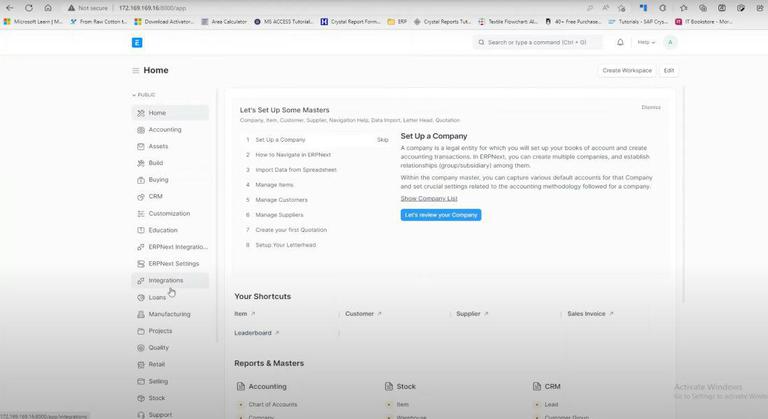Click the ERPNext Integrations sidebar icon
Viewport: 768px width, 419px height.
pos(141,247)
